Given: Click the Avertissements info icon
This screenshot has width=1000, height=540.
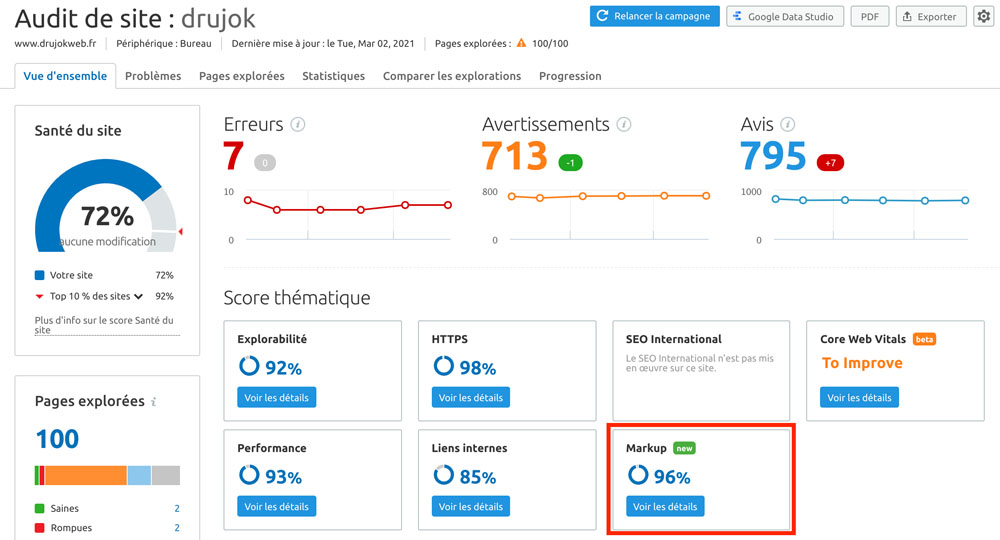Looking at the screenshot, I should coord(624,124).
